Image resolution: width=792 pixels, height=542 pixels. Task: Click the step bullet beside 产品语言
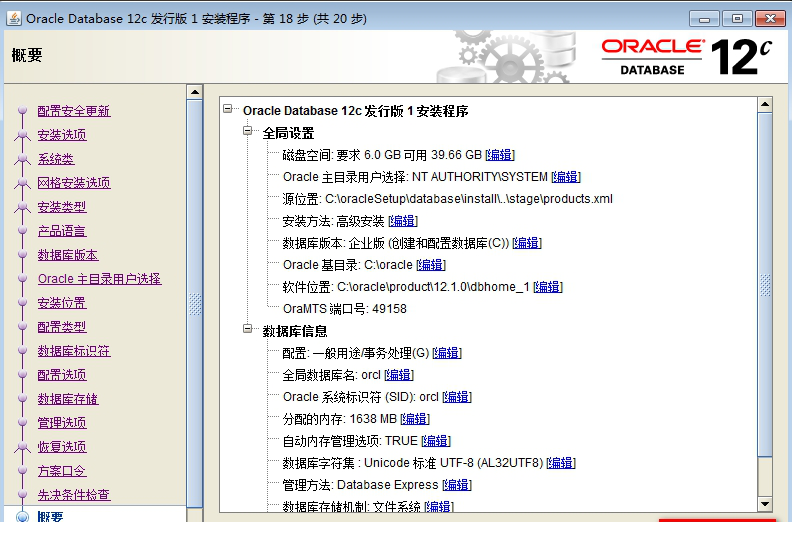point(22,230)
